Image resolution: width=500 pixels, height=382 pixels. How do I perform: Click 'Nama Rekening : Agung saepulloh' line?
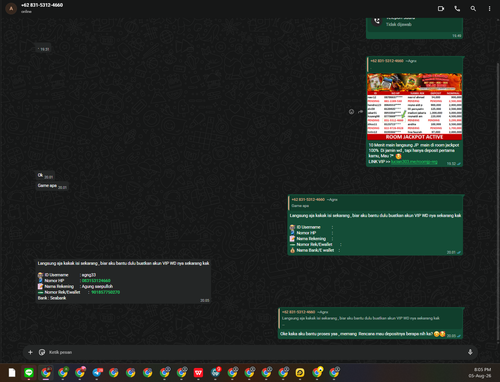click(75, 286)
